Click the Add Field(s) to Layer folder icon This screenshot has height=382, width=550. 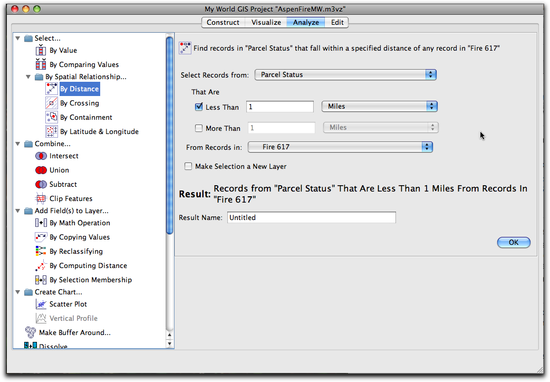tap(28, 211)
